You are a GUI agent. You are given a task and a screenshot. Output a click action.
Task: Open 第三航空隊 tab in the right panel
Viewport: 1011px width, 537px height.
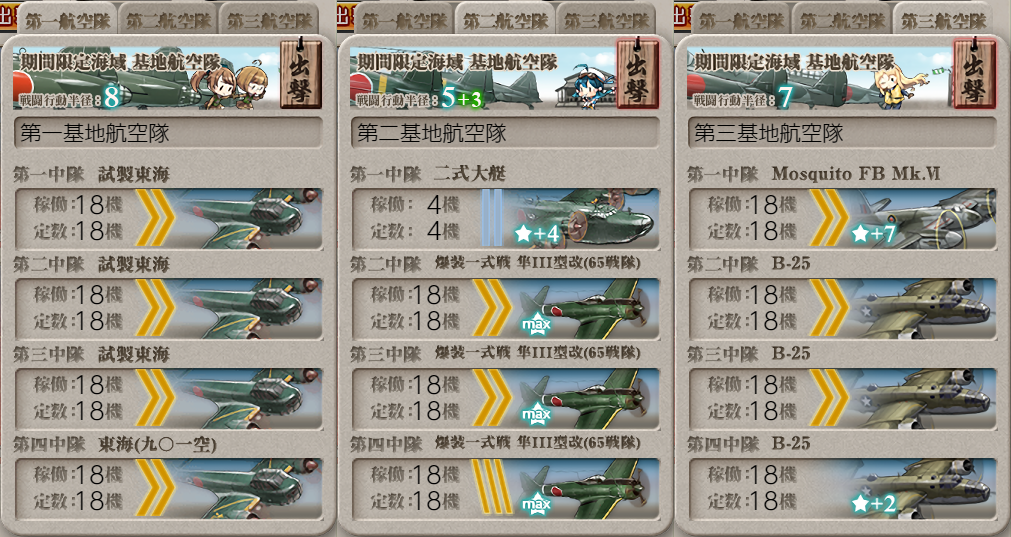click(x=944, y=20)
